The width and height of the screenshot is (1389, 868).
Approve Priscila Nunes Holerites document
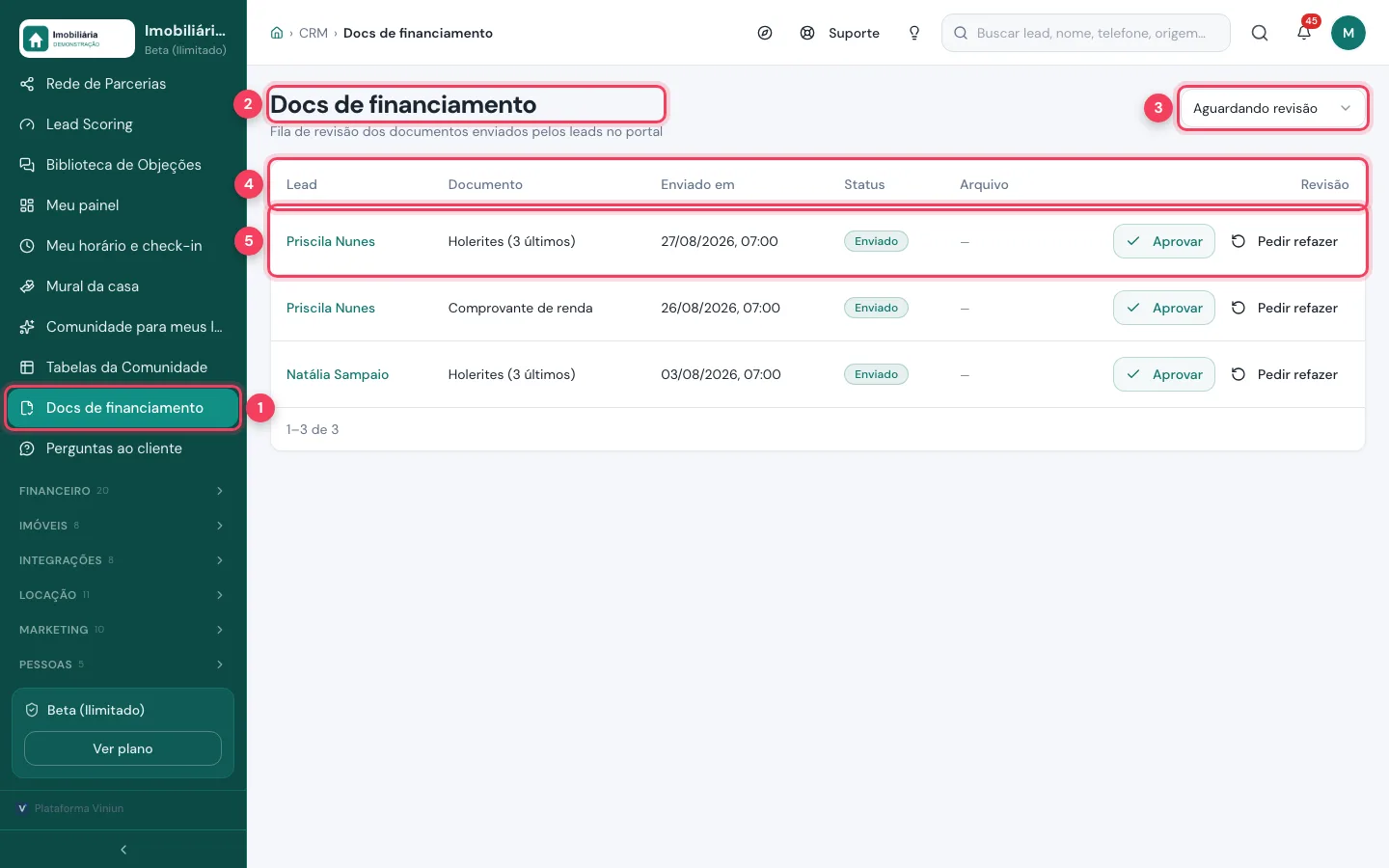click(1164, 241)
